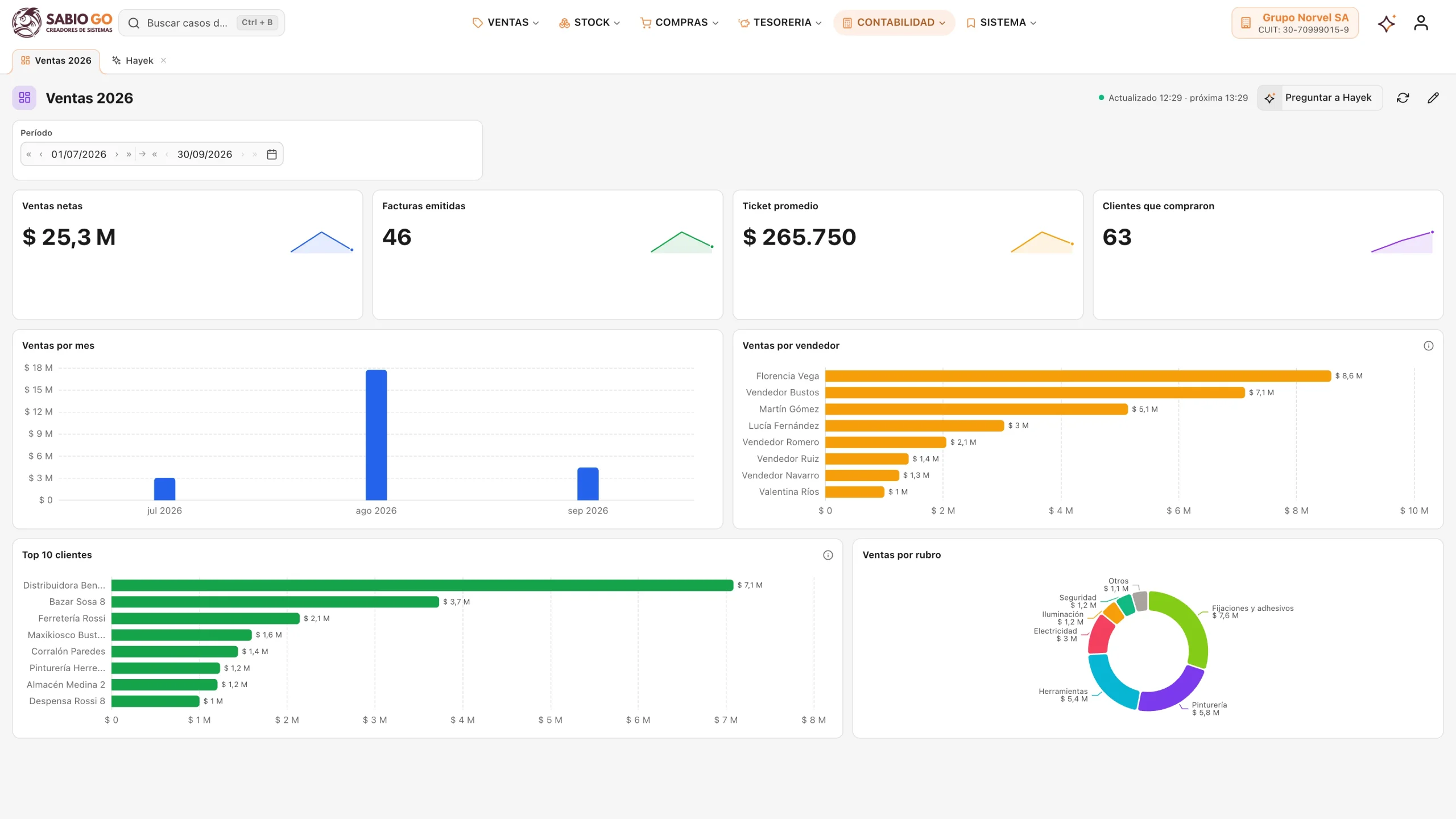Refresh the Ventas 2026 dashboard
This screenshot has width=1456, height=819.
point(1403,98)
